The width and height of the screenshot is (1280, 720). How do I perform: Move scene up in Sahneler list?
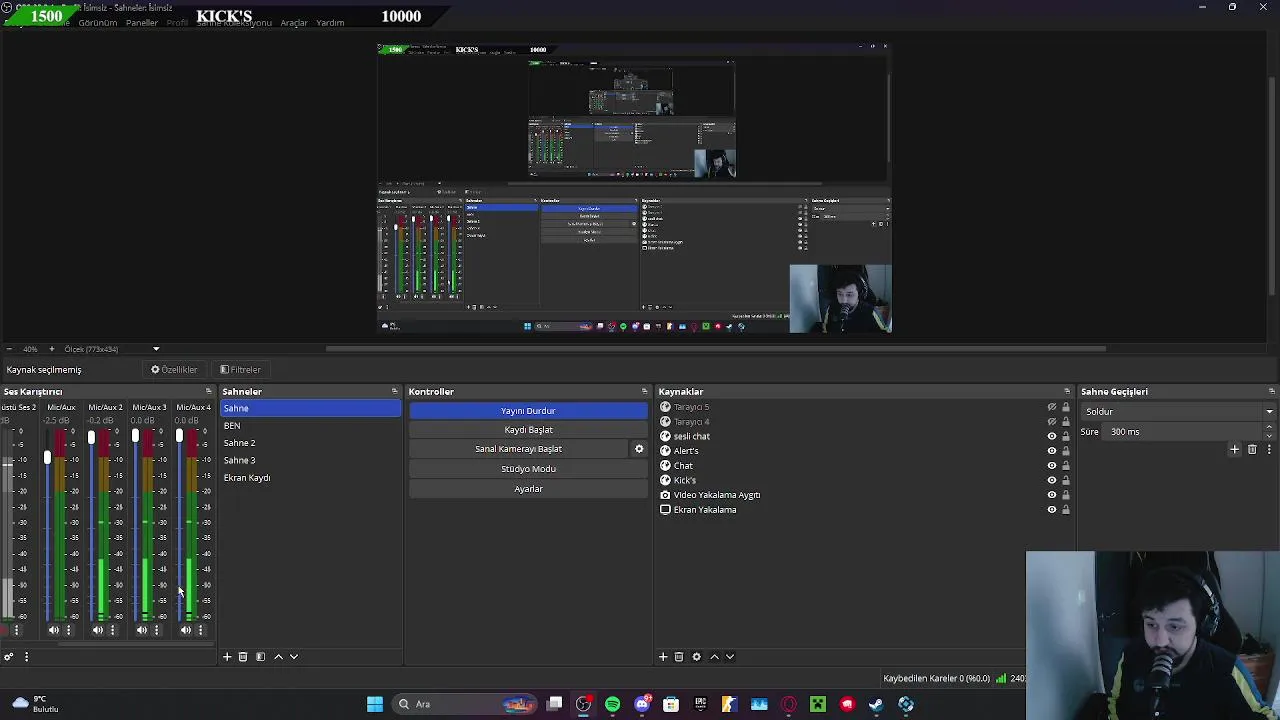pos(278,657)
